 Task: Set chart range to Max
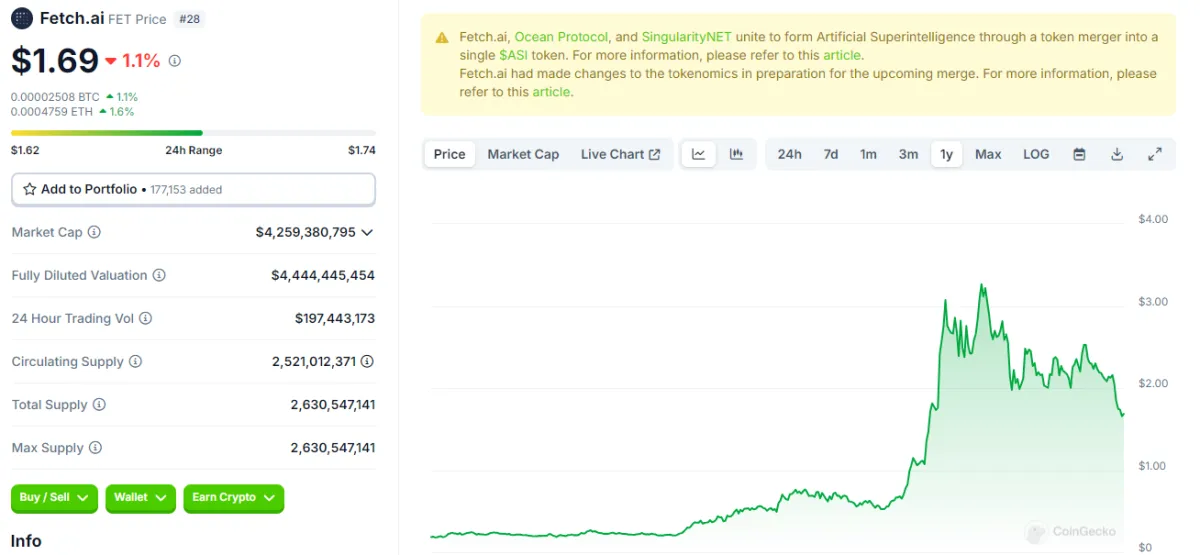coord(988,154)
